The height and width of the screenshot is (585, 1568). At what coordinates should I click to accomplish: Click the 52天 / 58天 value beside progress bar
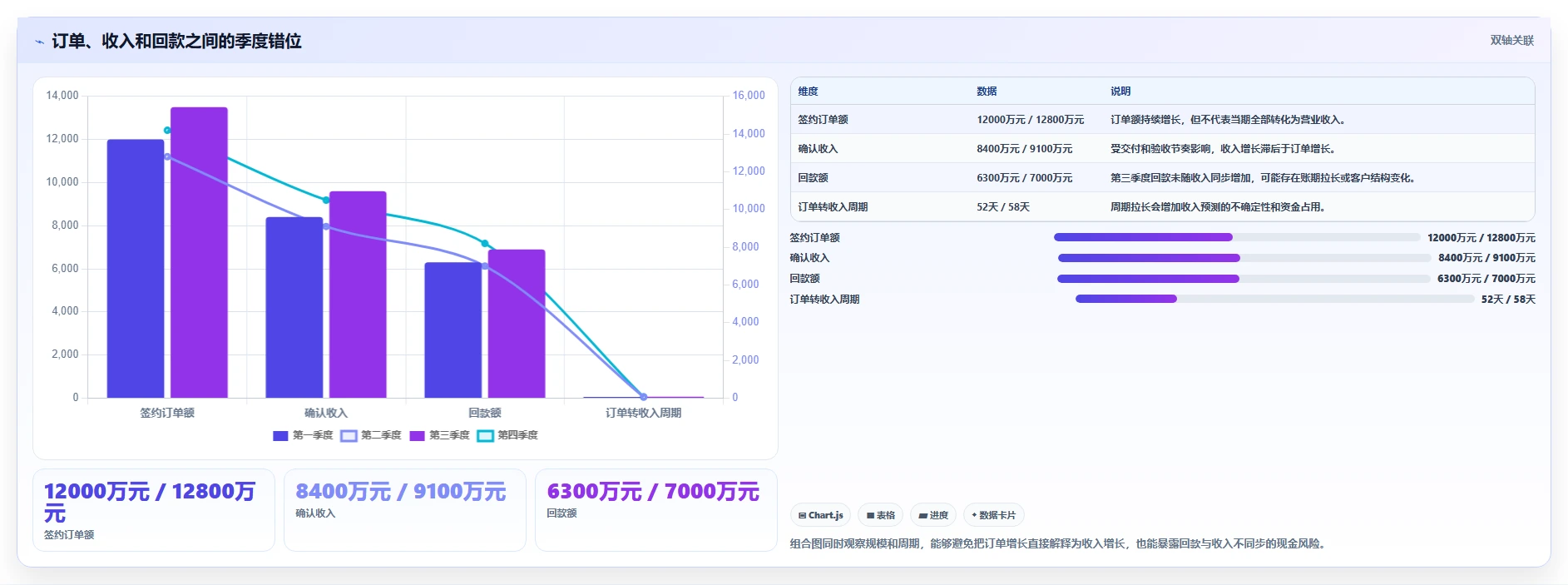1508,300
